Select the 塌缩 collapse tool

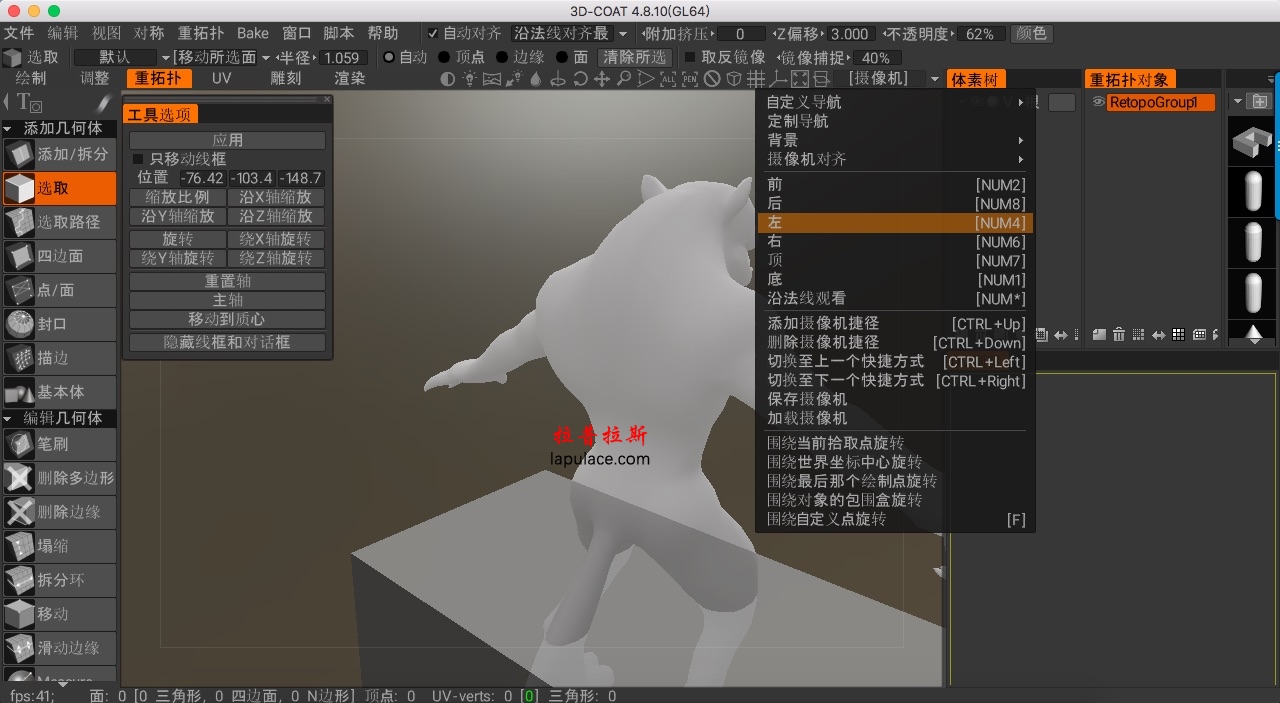coord(59,546)
